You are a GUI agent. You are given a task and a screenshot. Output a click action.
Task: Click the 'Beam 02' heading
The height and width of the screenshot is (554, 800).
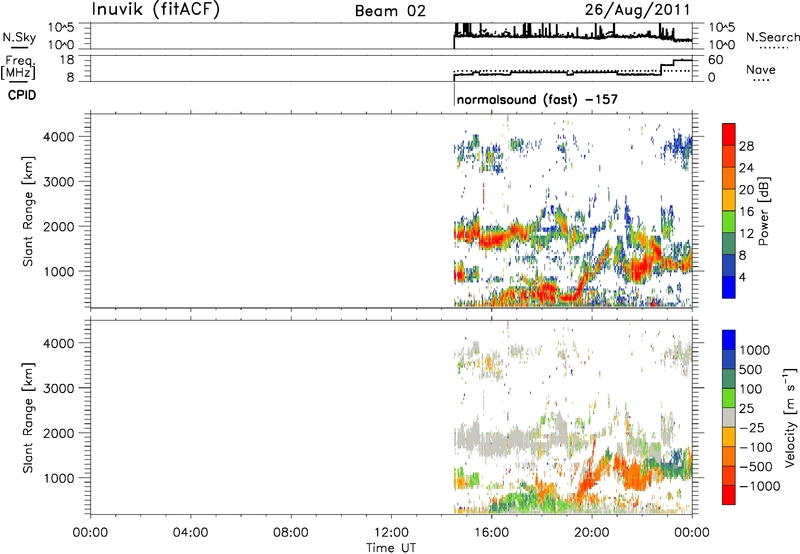[x=390, y=11]
